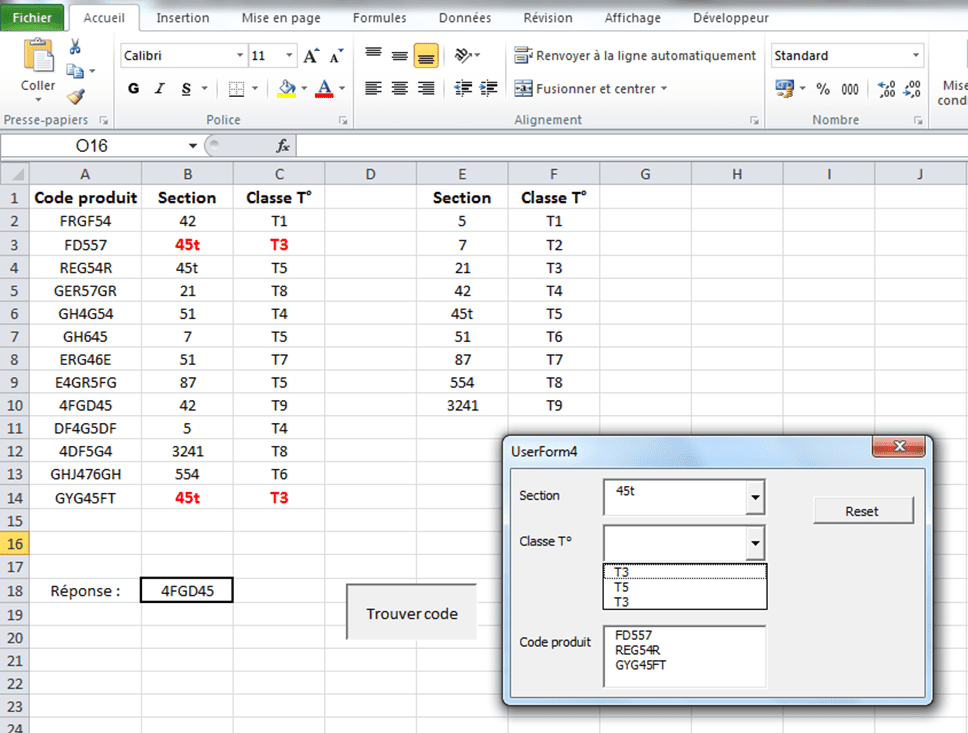Open the Section combo box dropdown arrow
The height and width of the screenshot is (733, 968).
755,496
